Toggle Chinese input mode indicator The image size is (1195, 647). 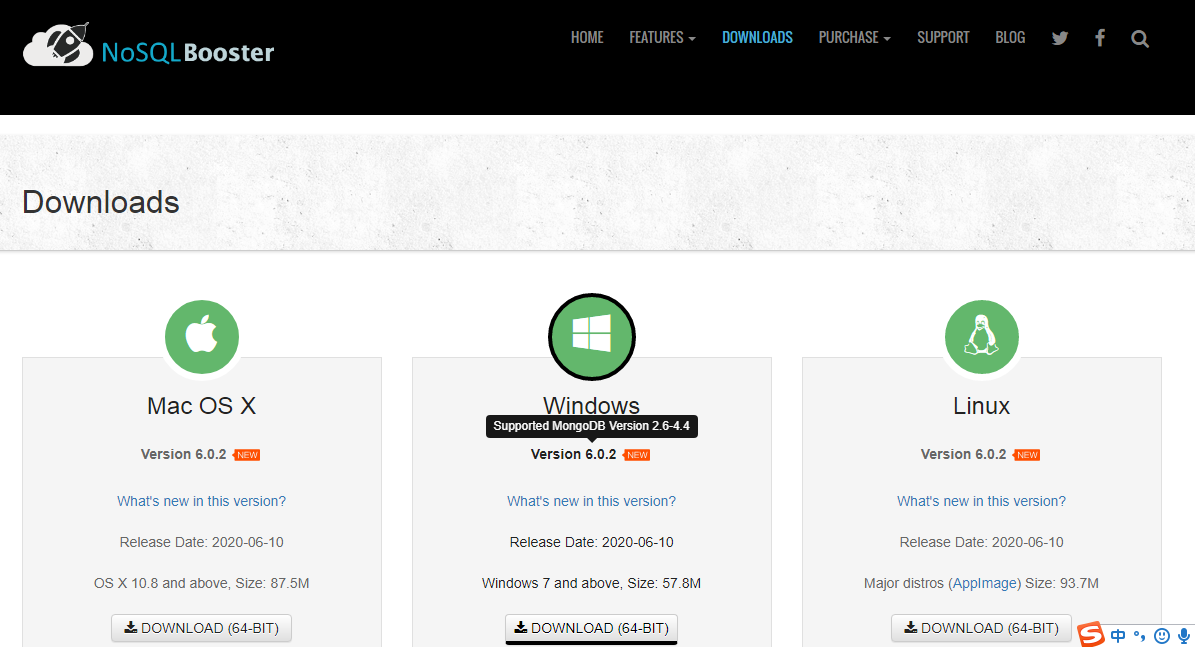(x=1118, y=636)
